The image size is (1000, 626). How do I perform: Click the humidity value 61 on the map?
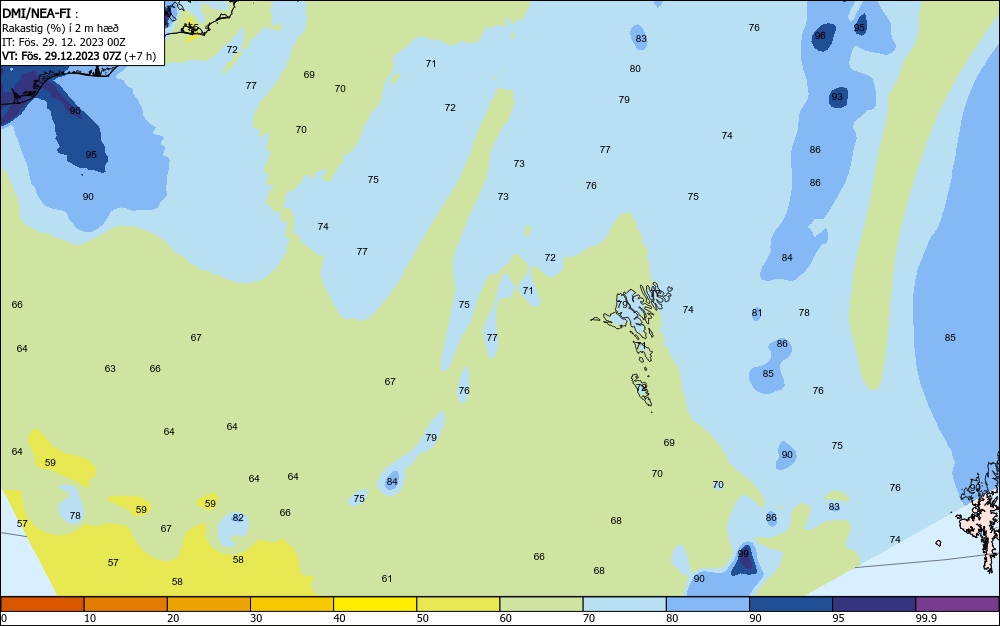coord(386,578)
